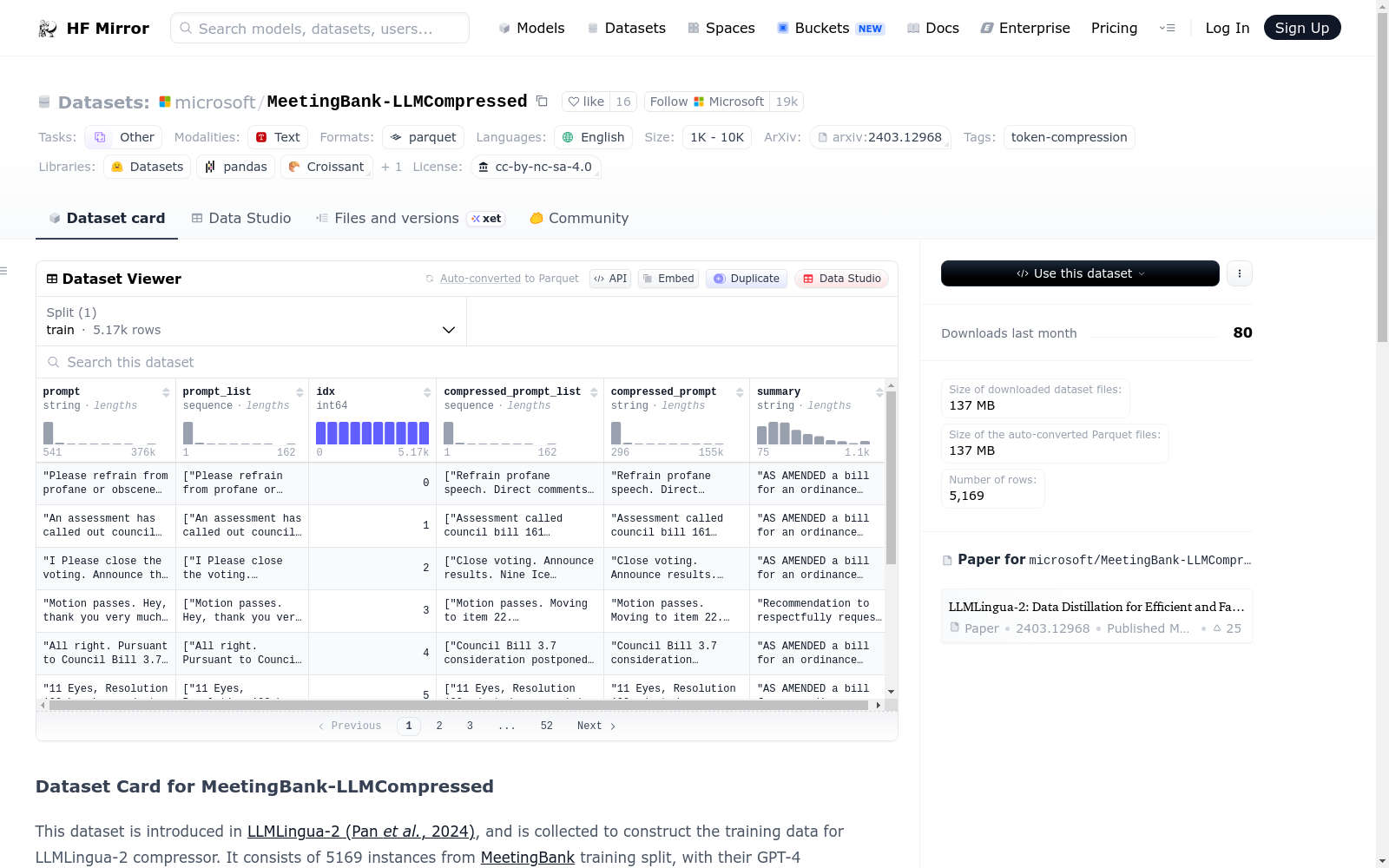Open the three-dot menu beside Use this dataset
The height and width of the screenshot is (868, 1389).
coord(1240,273)
